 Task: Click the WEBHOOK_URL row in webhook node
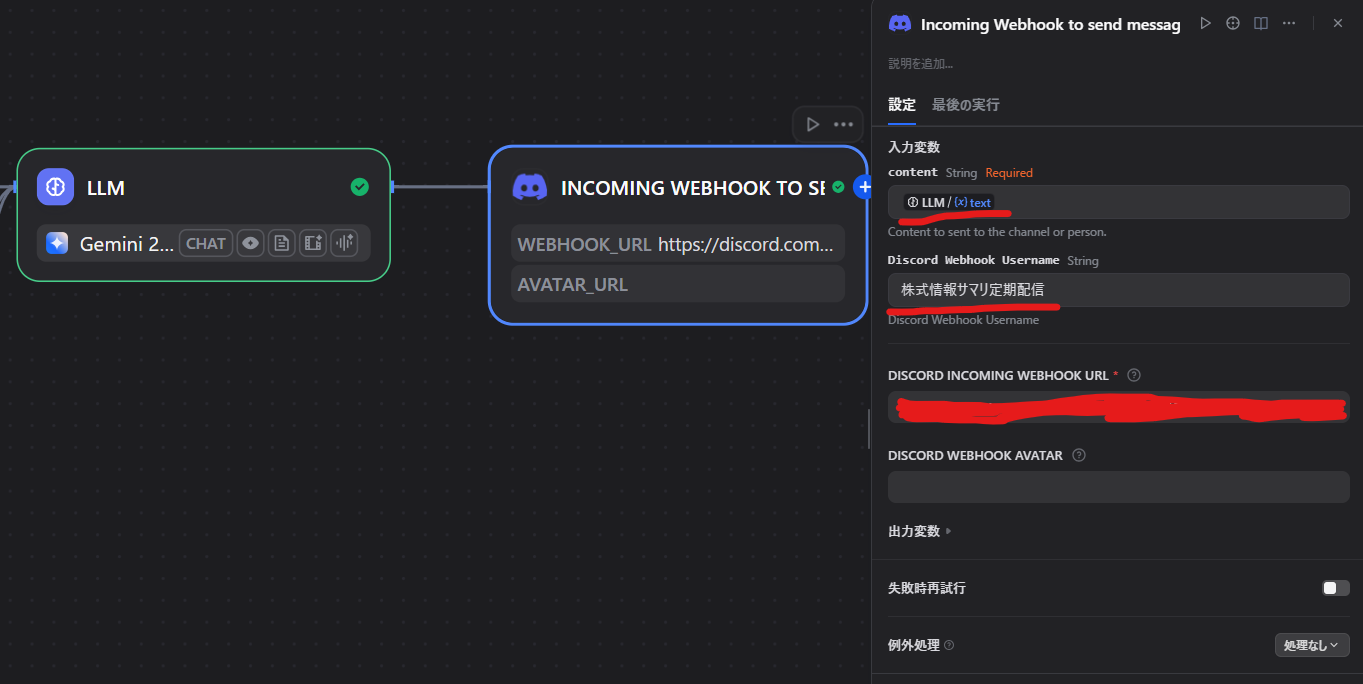coord(678,244)
